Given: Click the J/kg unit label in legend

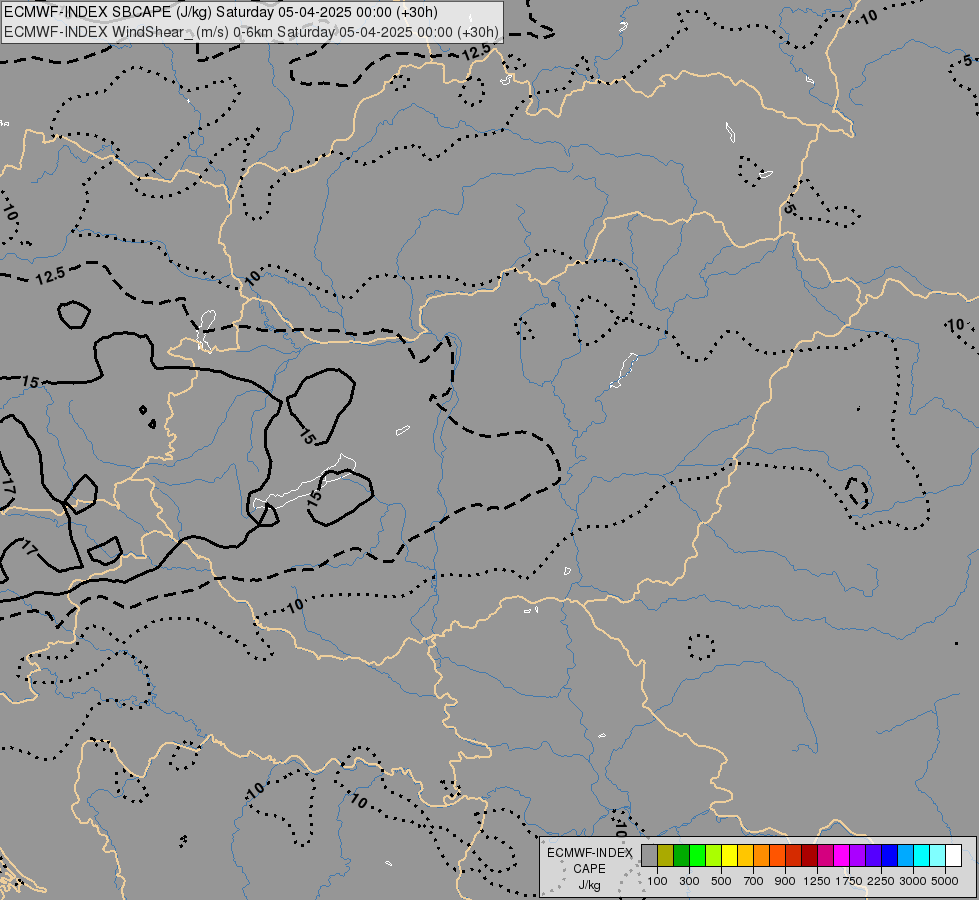Looking at the screenshot, I should tap(589, 885).
